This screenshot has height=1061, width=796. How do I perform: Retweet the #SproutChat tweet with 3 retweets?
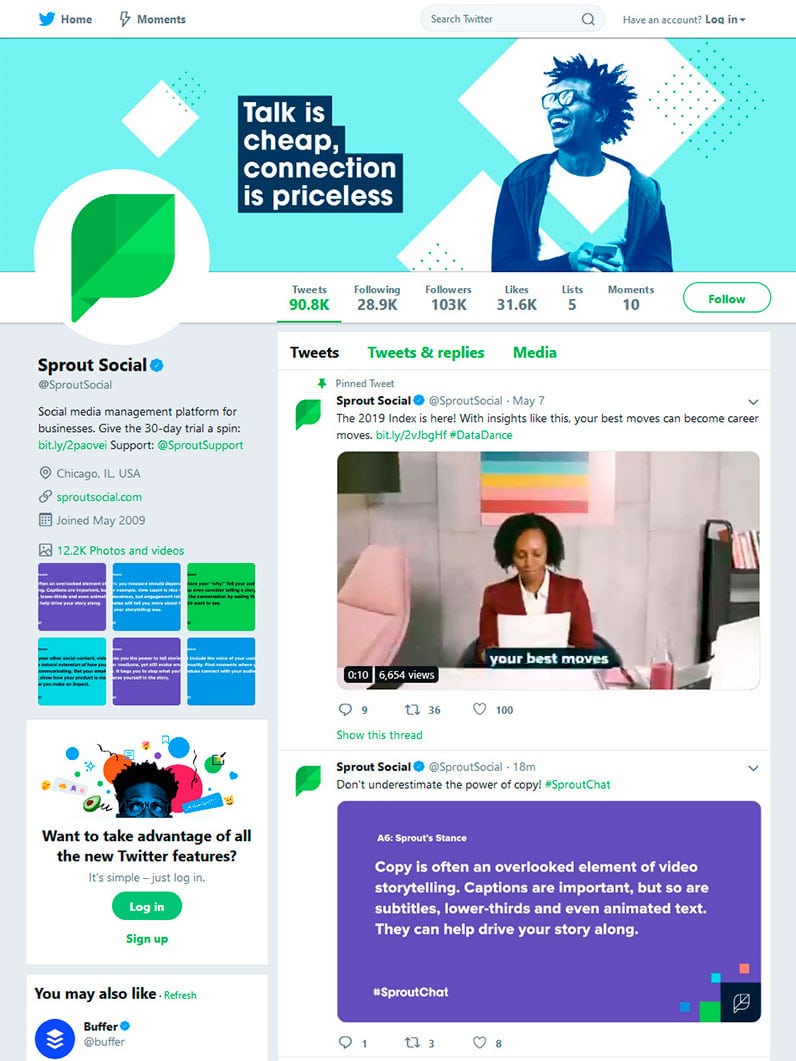point(412,1042)
